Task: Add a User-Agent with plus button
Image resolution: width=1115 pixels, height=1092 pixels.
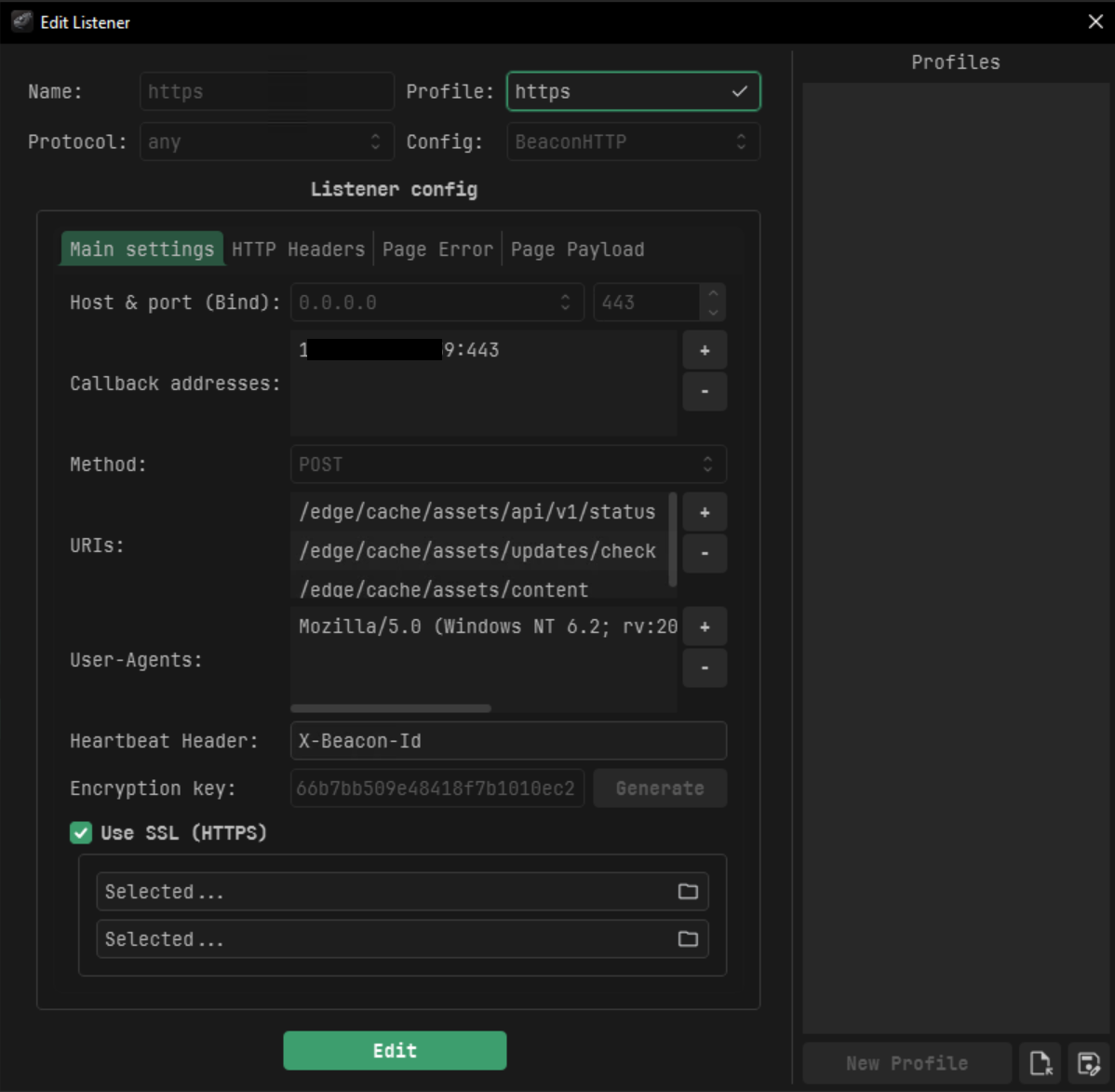Action: point(705,627)
